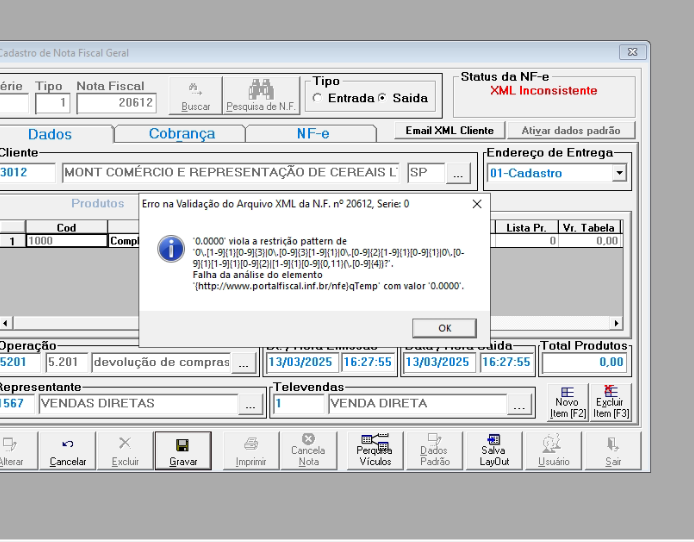Switch to the NF-e tab

pos(312,134)
